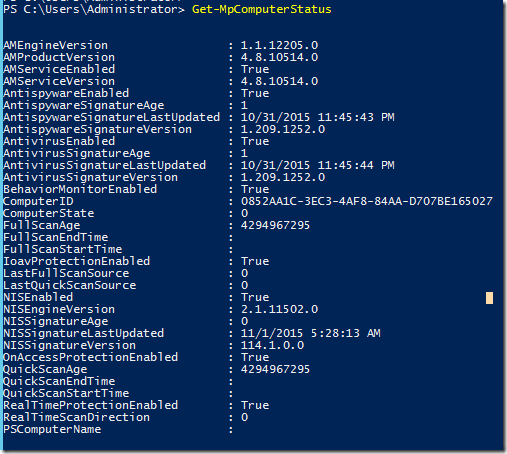
Task: Select the RealTimeProtectionEnabled True value
Action: tap(255, 405)
